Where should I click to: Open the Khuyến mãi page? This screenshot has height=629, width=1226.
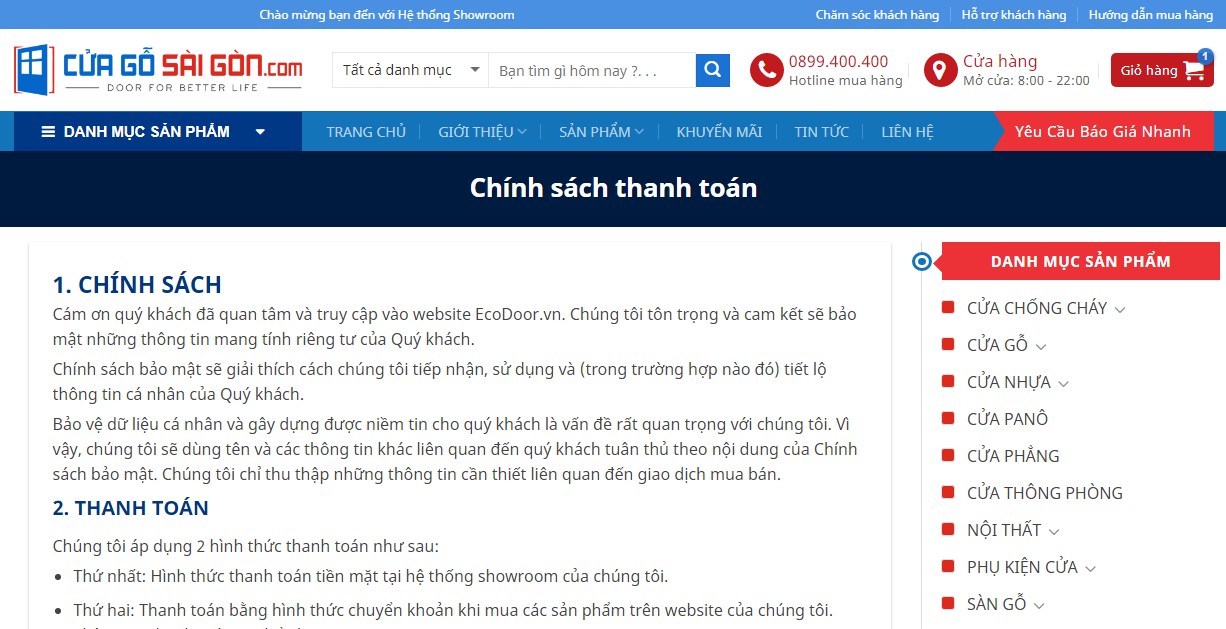(719, 132)
